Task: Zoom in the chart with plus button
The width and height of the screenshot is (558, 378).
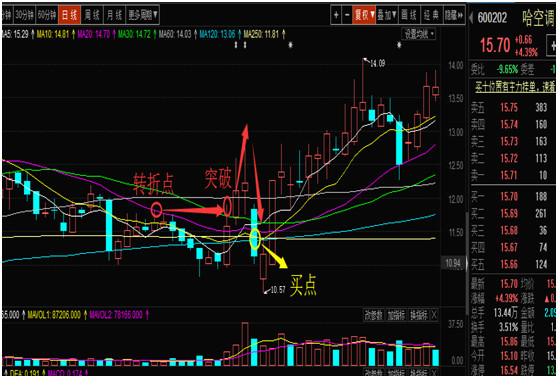Action: pos(336,15)
